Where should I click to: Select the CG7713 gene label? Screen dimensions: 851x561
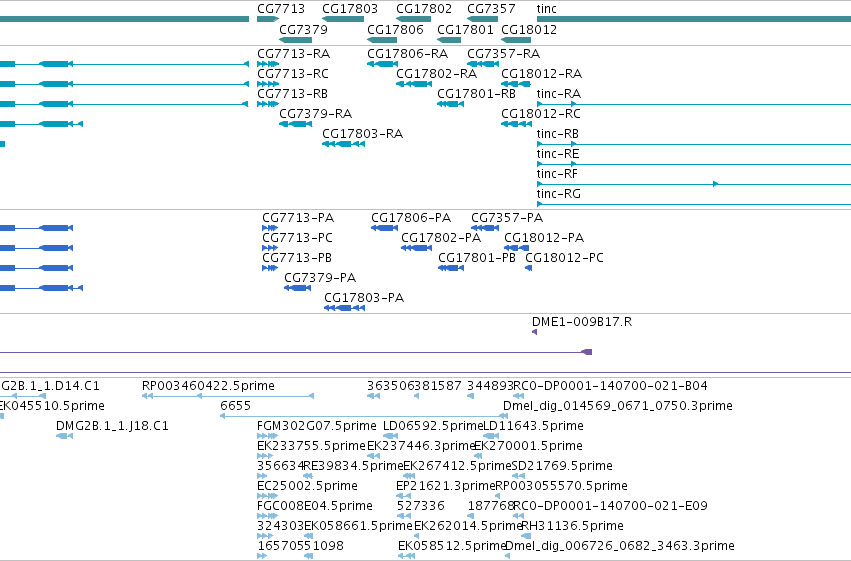tap(281, 9)
